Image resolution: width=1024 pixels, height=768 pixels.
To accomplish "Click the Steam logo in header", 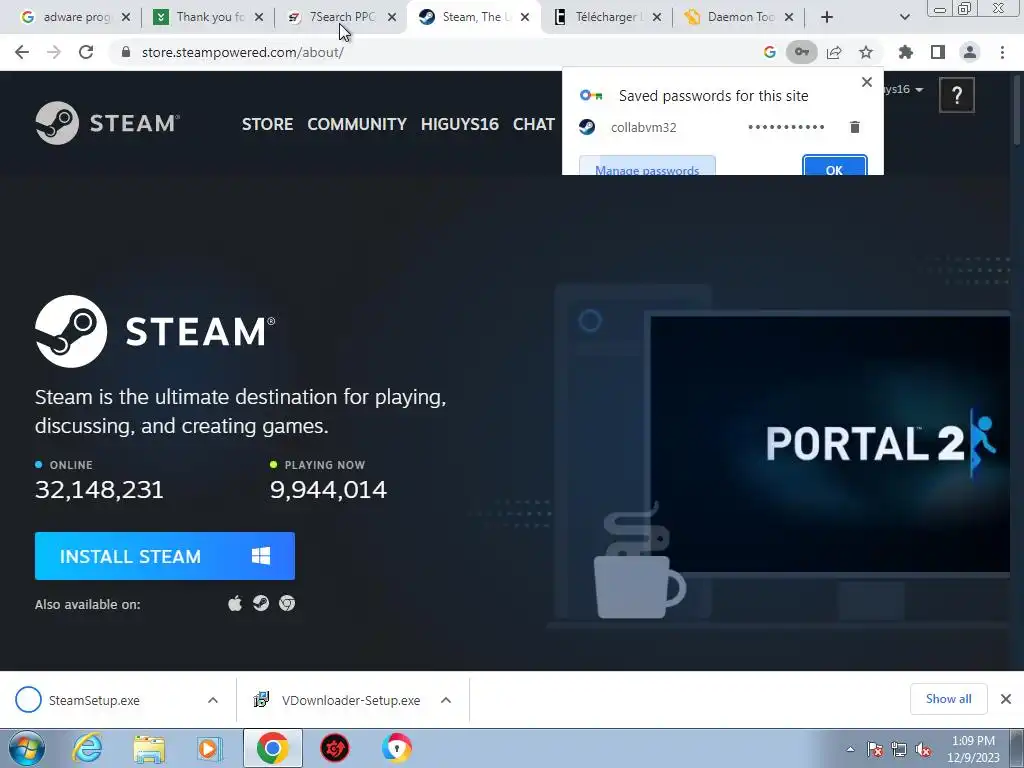I will click(x=108, y=123).
